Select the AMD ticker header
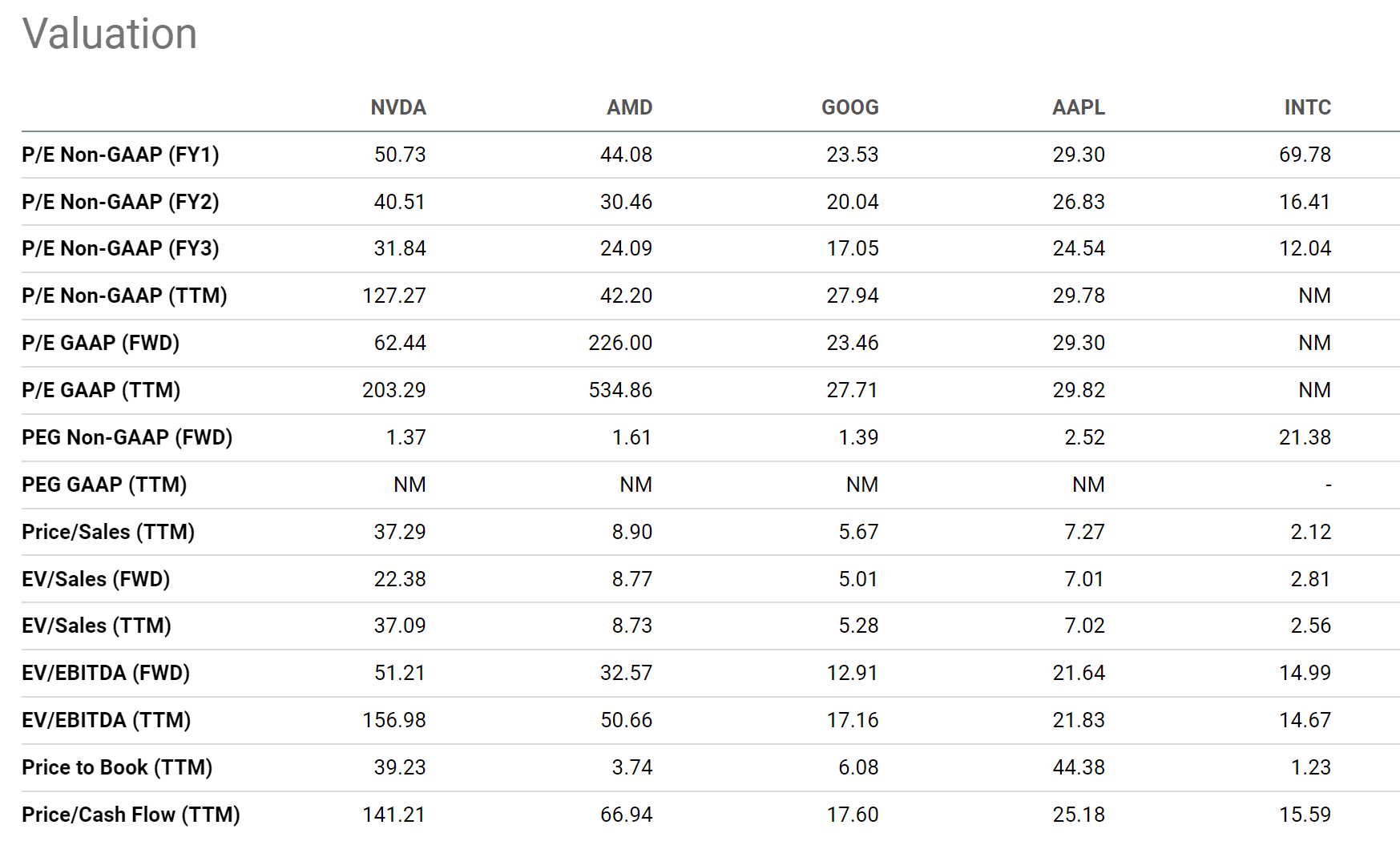Screen dimensions: 1400x841 pos(629,107)
